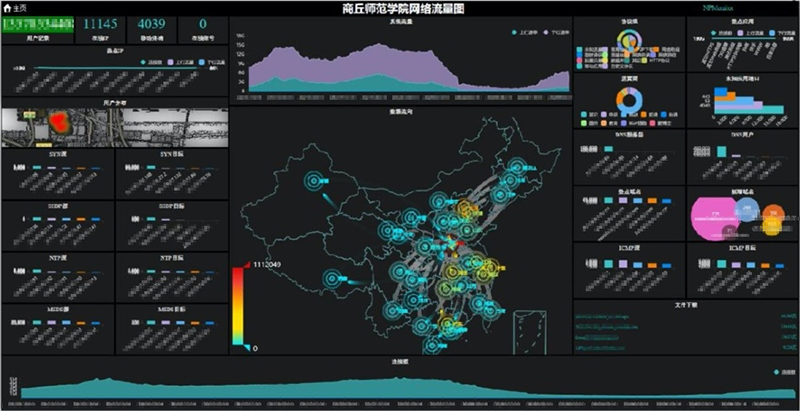800x411 pixels.
Task: Click the yellow bubble in fault domain chart
Action: click(x=772, y=225)
